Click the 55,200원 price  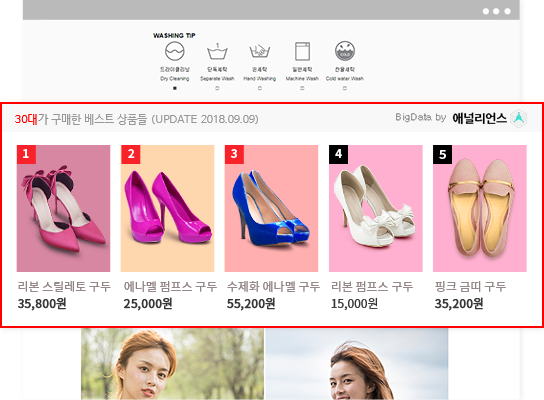(x=251, y=304)
